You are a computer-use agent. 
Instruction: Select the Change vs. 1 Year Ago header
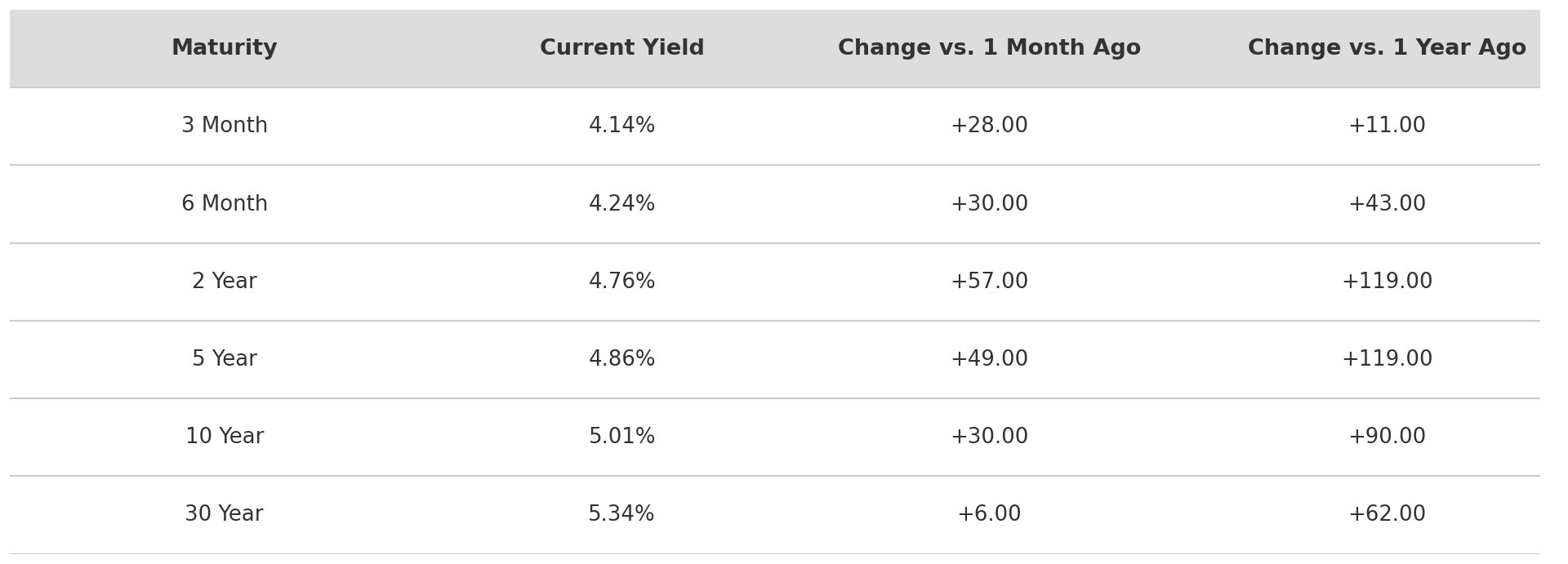[x=1387, y=49]
